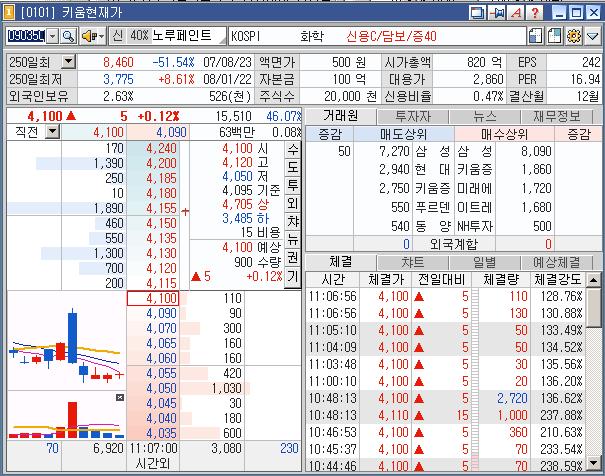This screenshot has height=476, width=605.
Task: Click the 투 vertical button
Action: [292, 185]
